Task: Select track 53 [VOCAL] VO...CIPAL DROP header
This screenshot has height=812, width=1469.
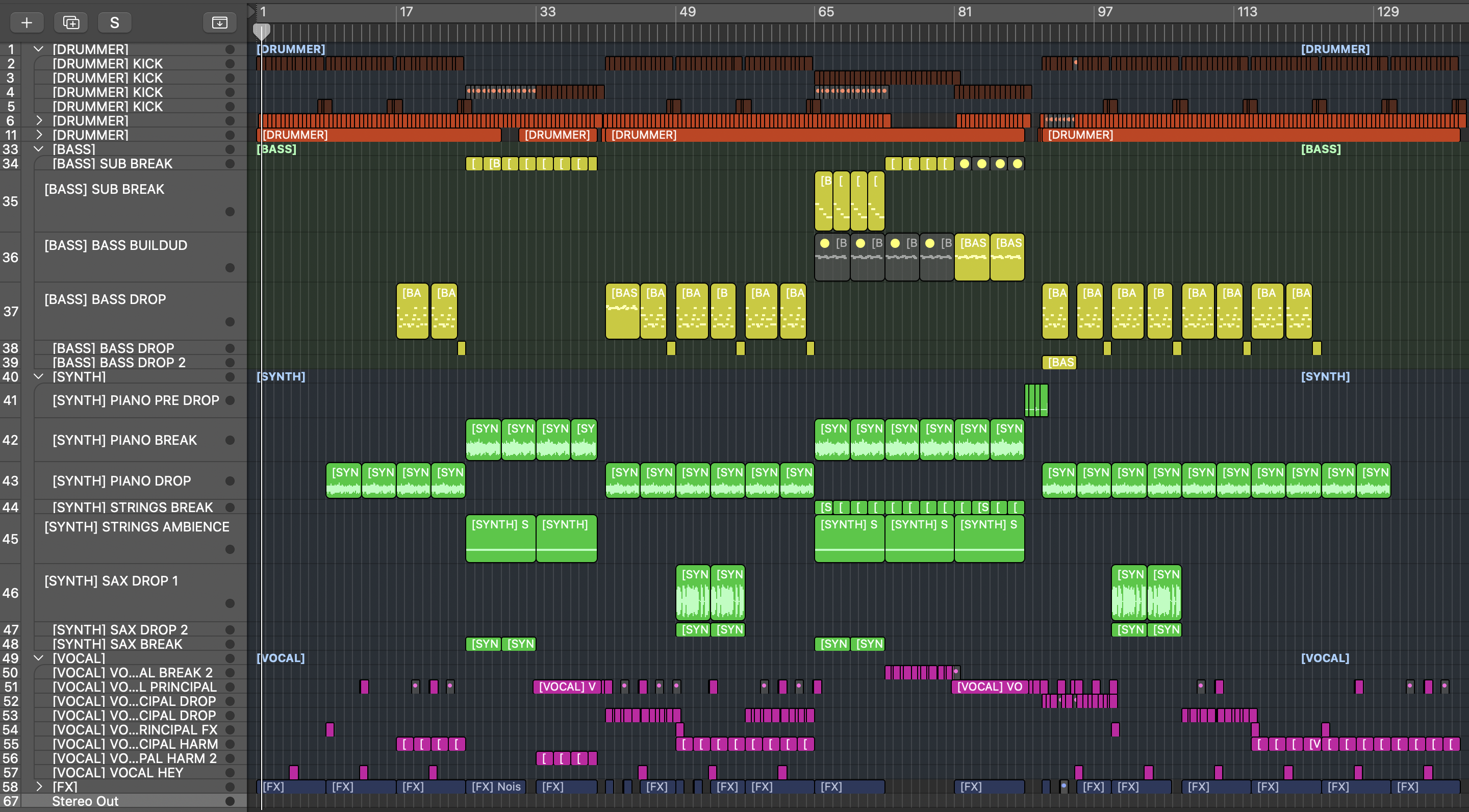Action: click(x=123, y=715)
